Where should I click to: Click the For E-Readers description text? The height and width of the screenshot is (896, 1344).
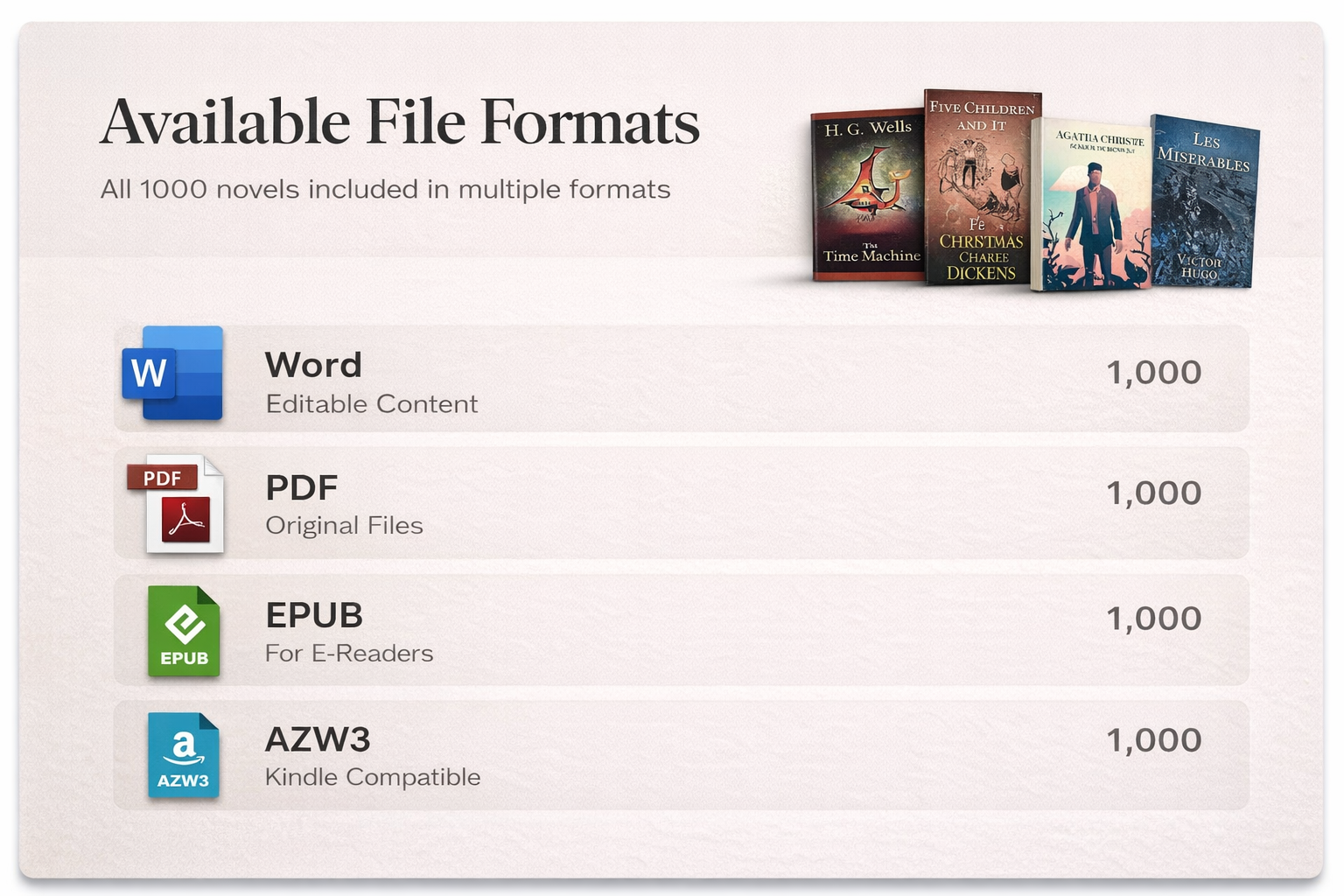pyautogui.click(x=349, y=654)
